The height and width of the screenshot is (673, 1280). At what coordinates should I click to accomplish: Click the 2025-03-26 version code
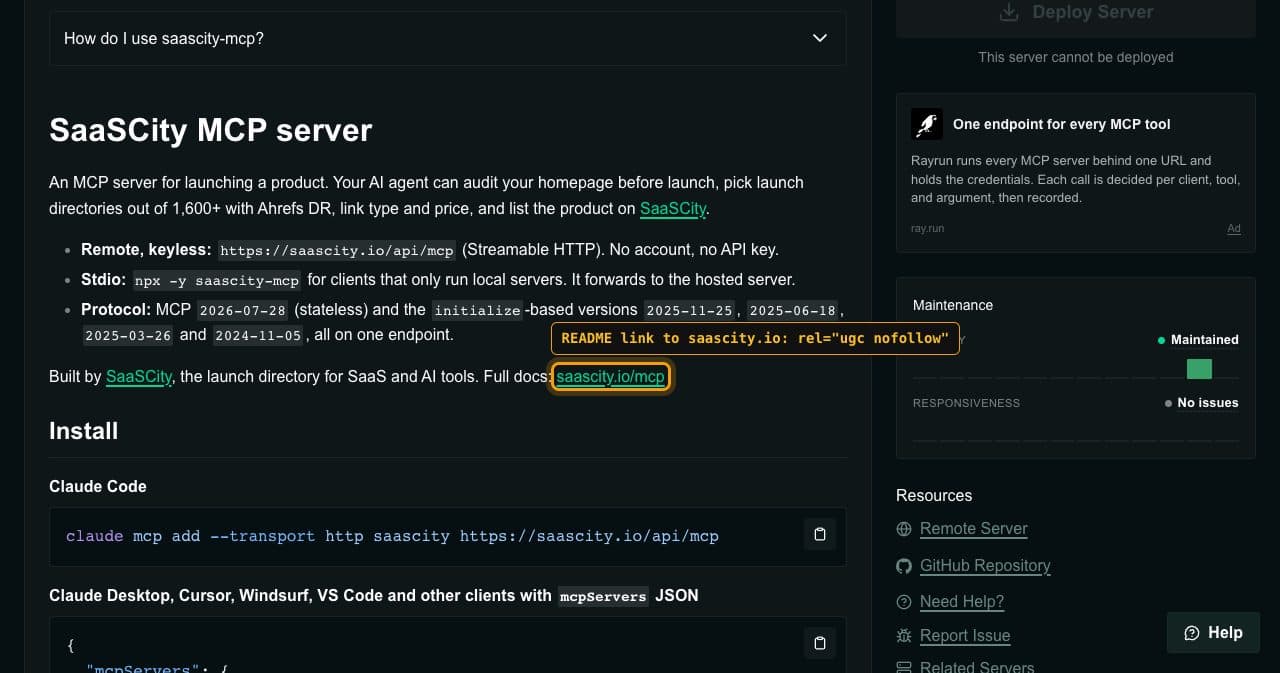(x=128, y=335)
